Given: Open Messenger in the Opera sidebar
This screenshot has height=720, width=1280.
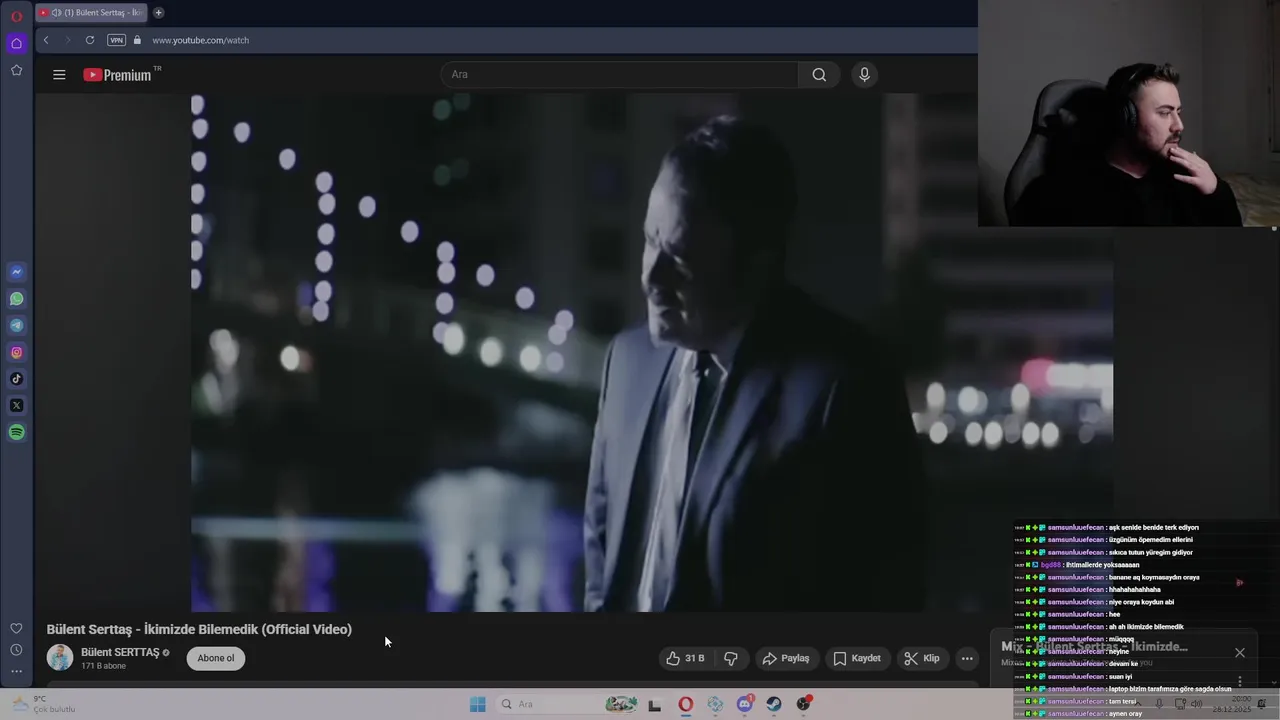Looking at the screenshot, I should (16, 272).
